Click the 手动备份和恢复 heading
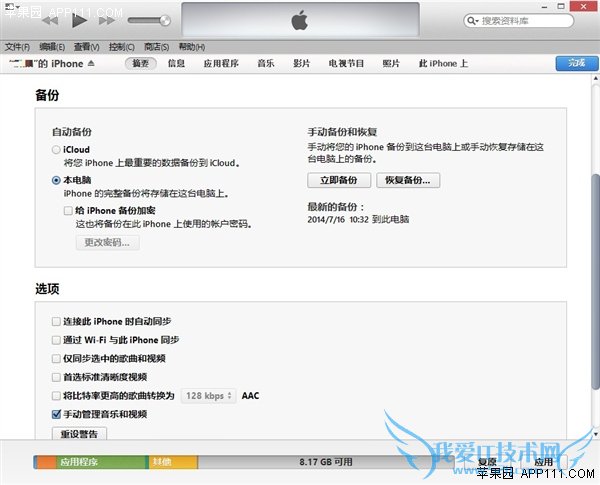600x485 pixels. tap(342, 132)
